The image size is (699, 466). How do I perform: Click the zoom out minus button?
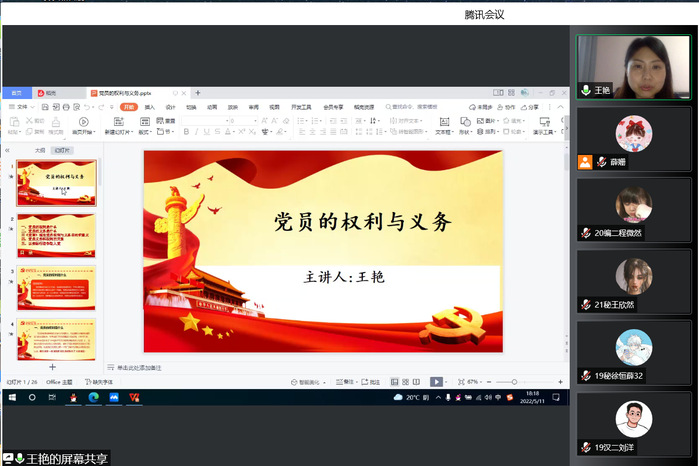(489, 382)
